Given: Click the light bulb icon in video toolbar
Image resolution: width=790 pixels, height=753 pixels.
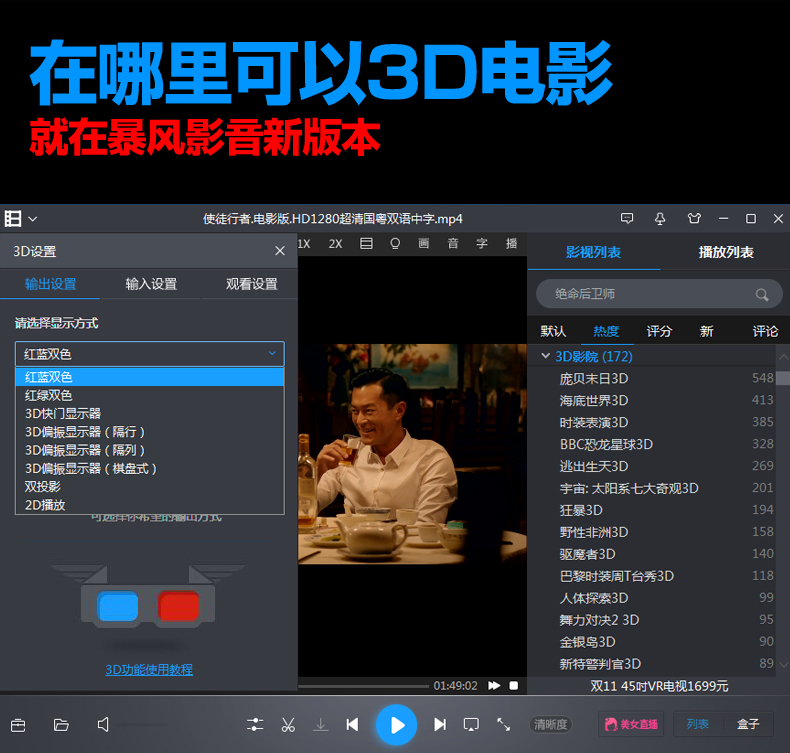Looking at the screenshot, I should [395, 244].
